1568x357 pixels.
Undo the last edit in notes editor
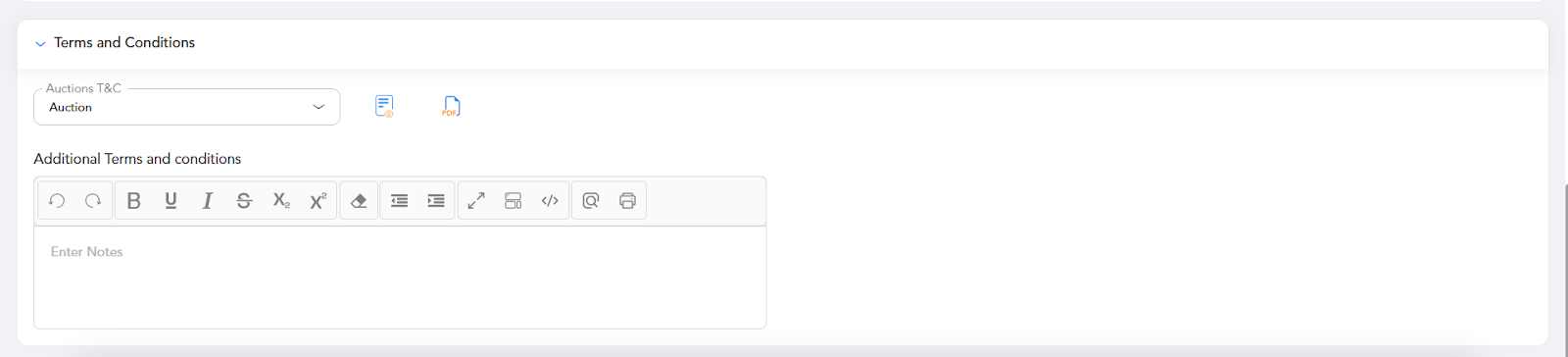tap(57, 201)
